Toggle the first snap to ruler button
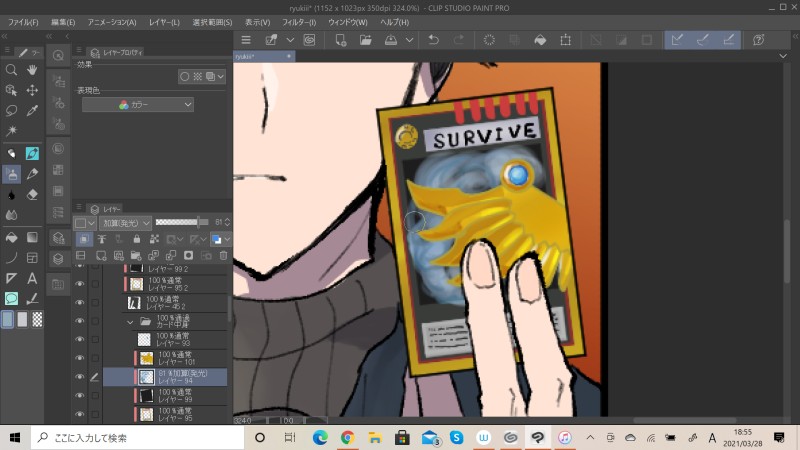 (677, 40)
